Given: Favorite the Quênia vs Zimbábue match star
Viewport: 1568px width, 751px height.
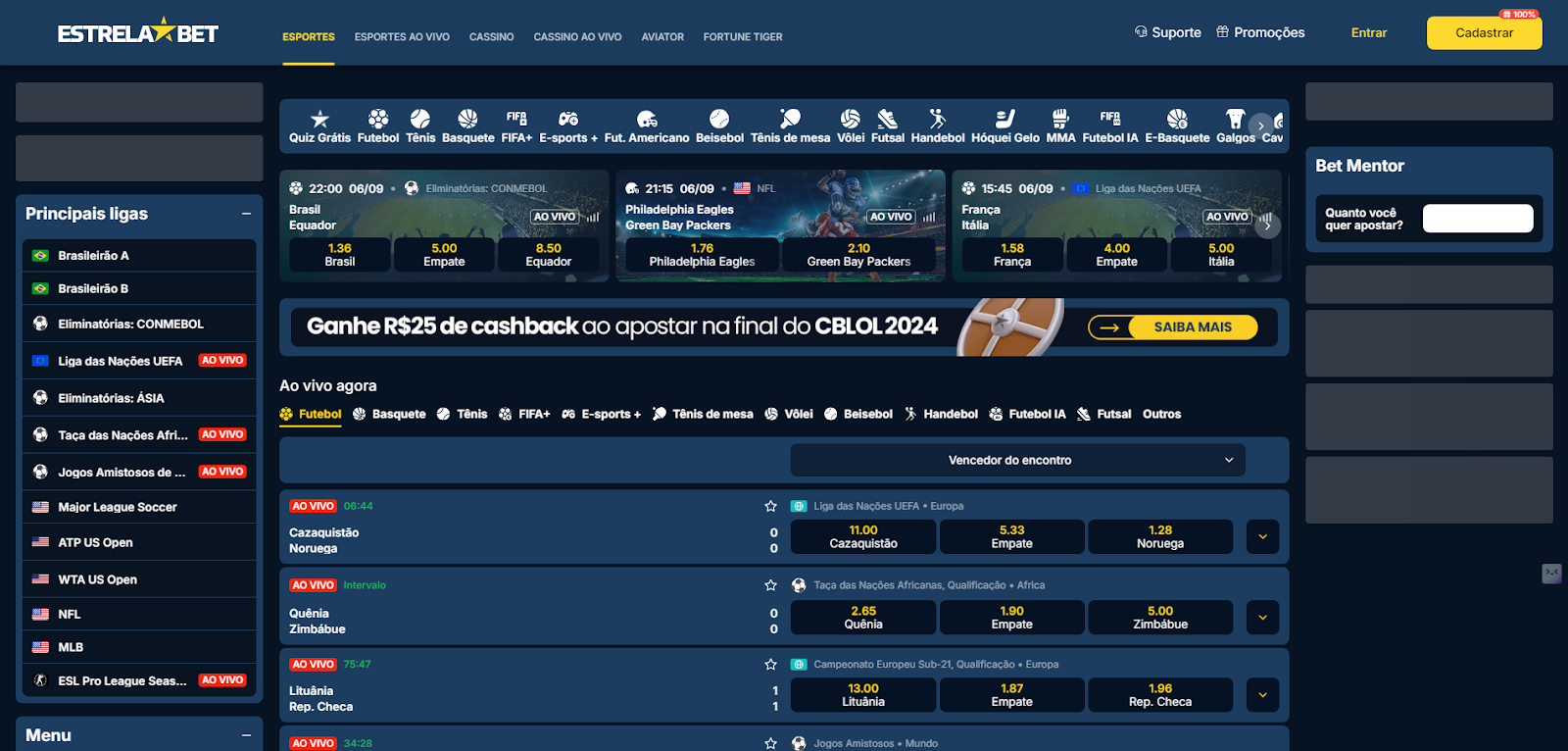Looking at the screenshot, I should (770, 585).
